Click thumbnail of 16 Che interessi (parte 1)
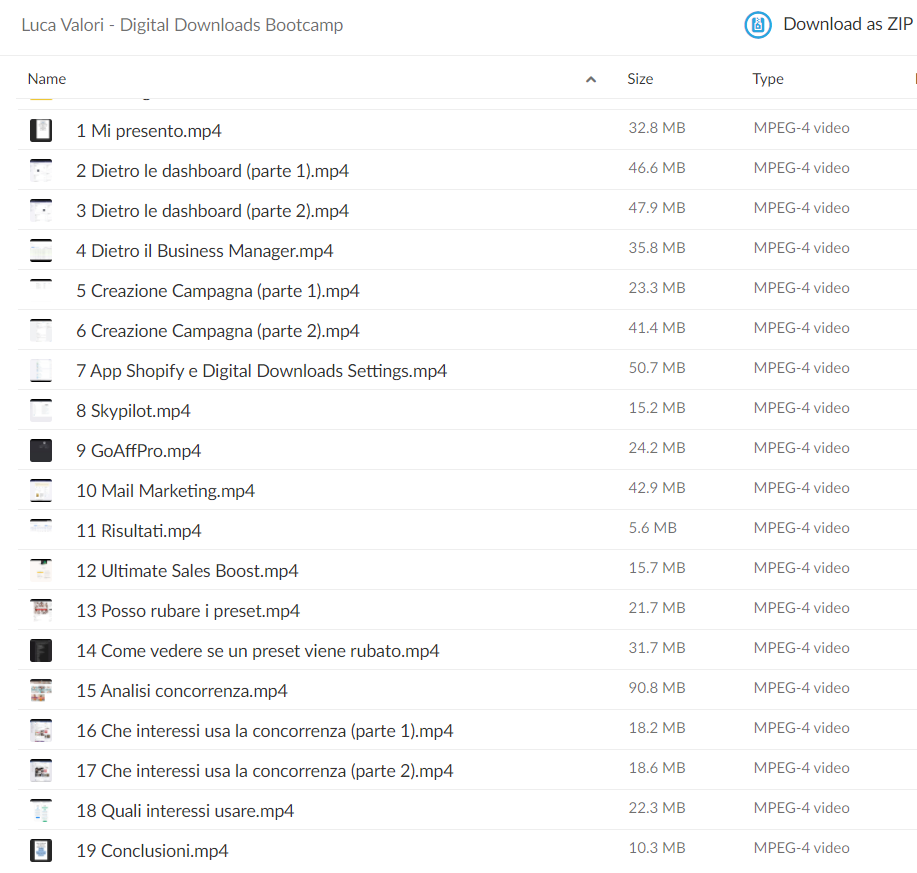Image resolution: width=917 pixels, height=873 pixels. click(41, 730)
